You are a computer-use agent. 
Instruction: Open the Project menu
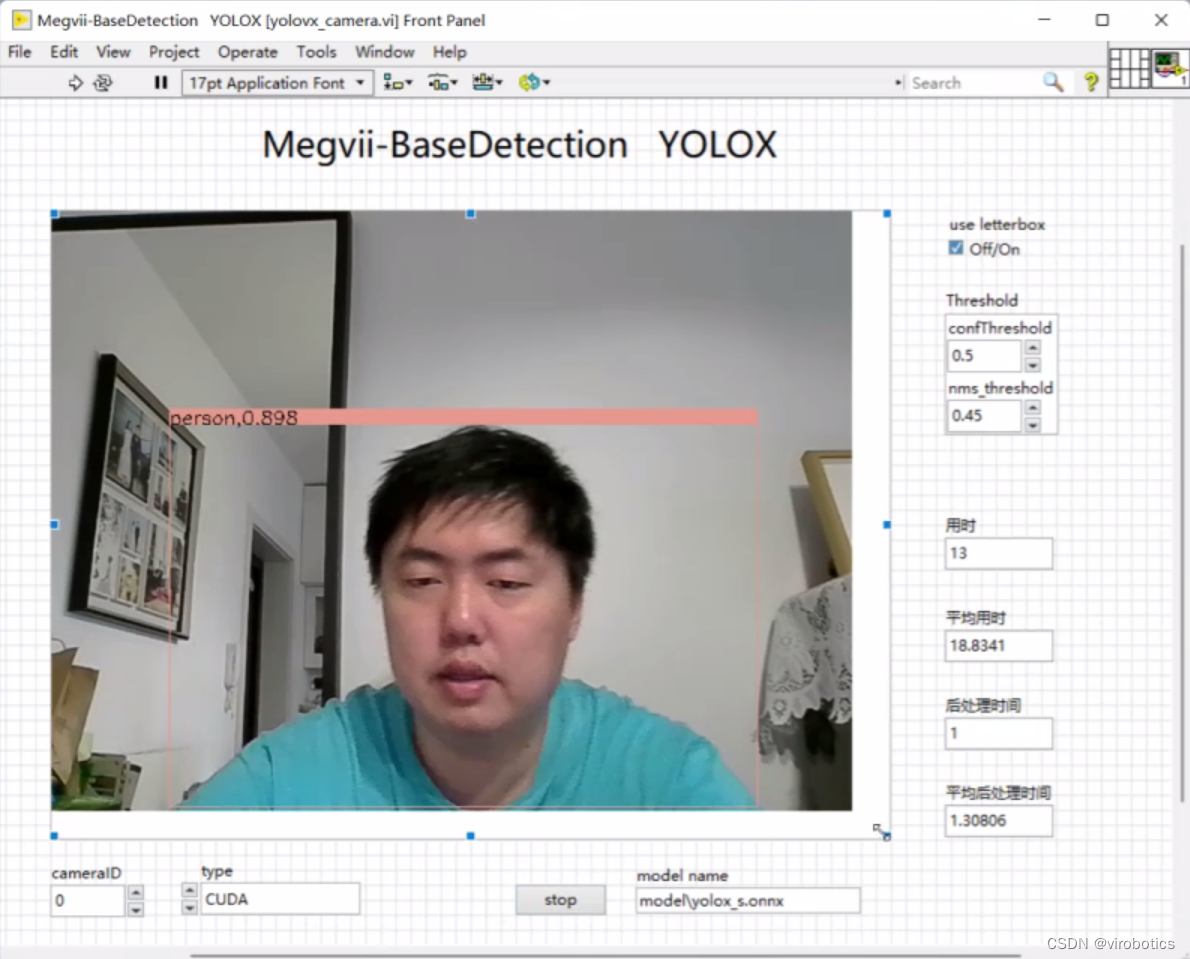174,52
